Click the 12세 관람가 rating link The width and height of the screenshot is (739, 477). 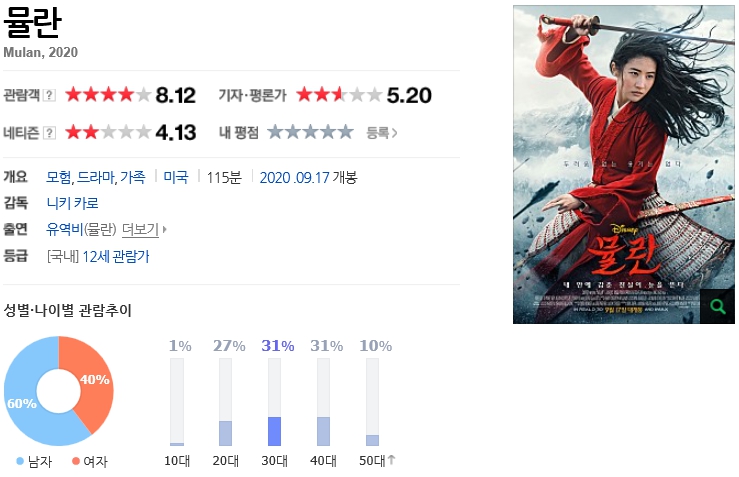(x=116, y=257)
